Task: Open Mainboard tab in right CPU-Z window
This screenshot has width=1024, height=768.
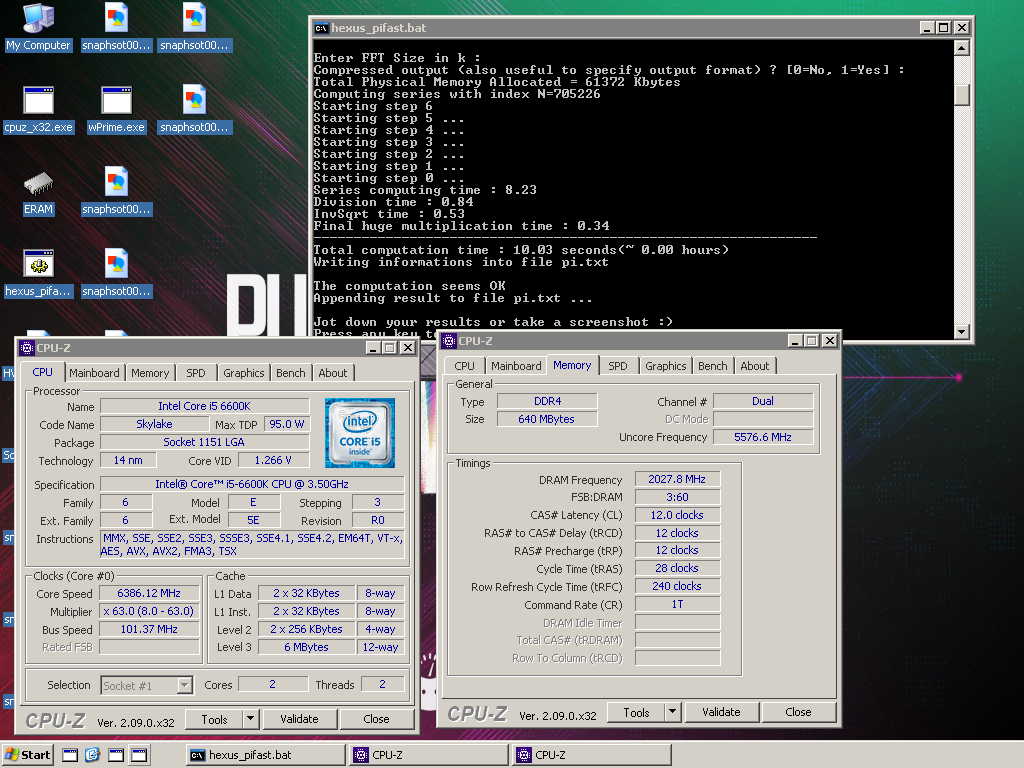Action: click(x=516, y=366)
